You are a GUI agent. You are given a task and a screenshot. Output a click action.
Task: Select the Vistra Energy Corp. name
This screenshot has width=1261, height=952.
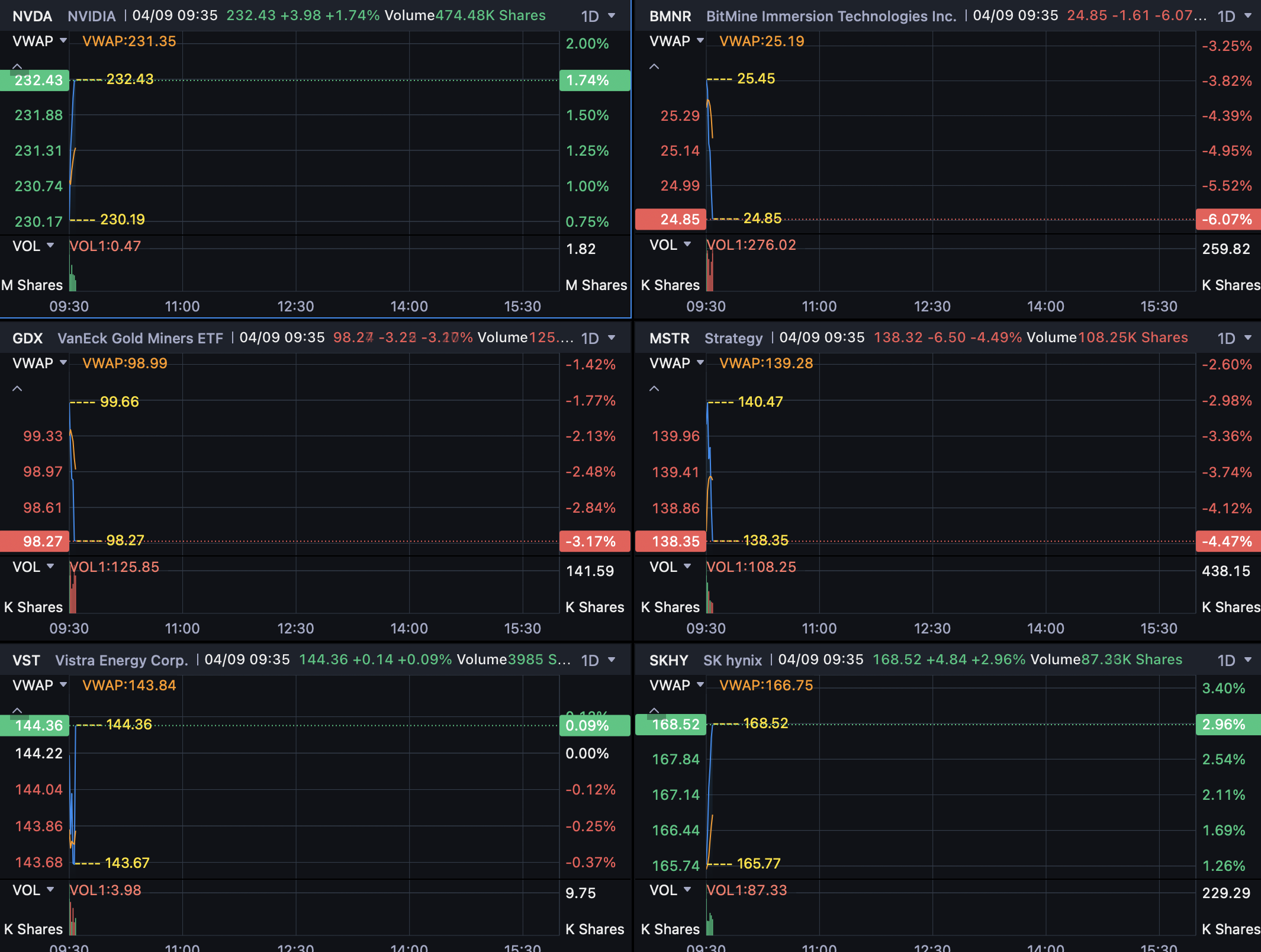pyautogui.click(x=121, y=660)
